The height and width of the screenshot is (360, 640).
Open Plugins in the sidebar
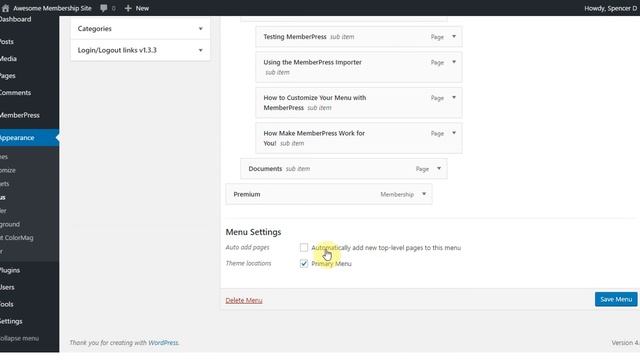click(x=10, y=270)
